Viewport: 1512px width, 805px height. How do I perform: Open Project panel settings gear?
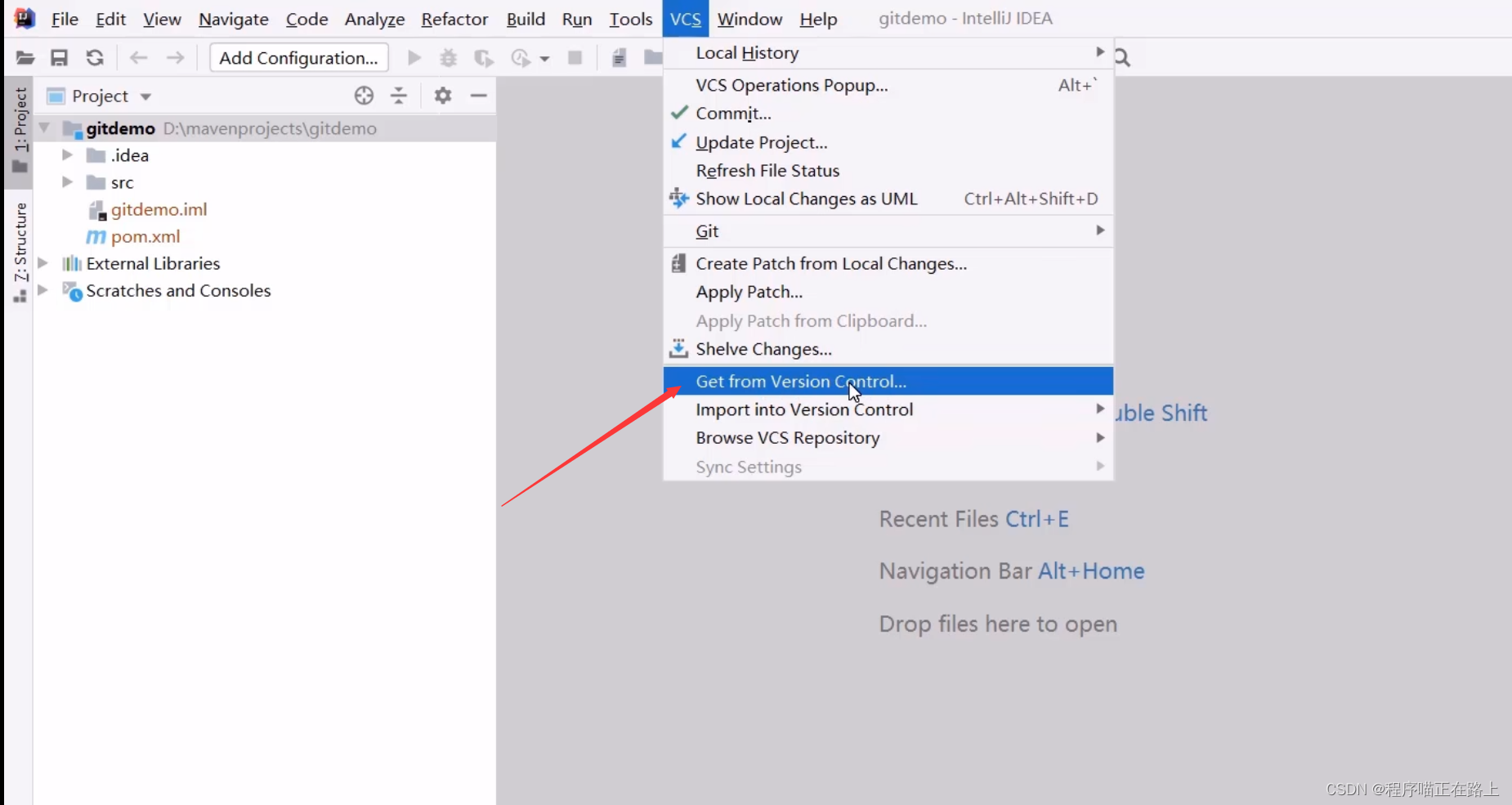click(x=443, y=96)
